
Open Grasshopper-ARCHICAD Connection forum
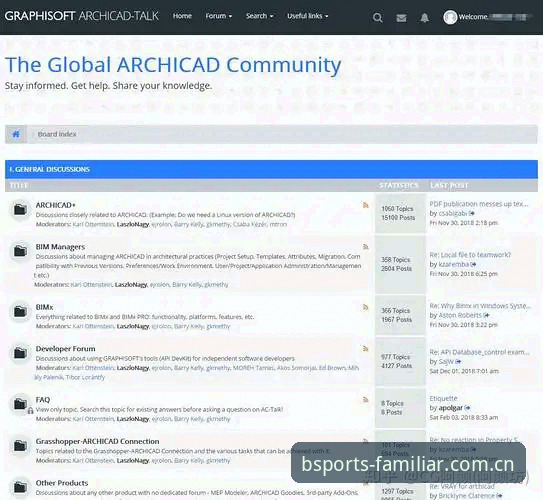coord(97,441)
